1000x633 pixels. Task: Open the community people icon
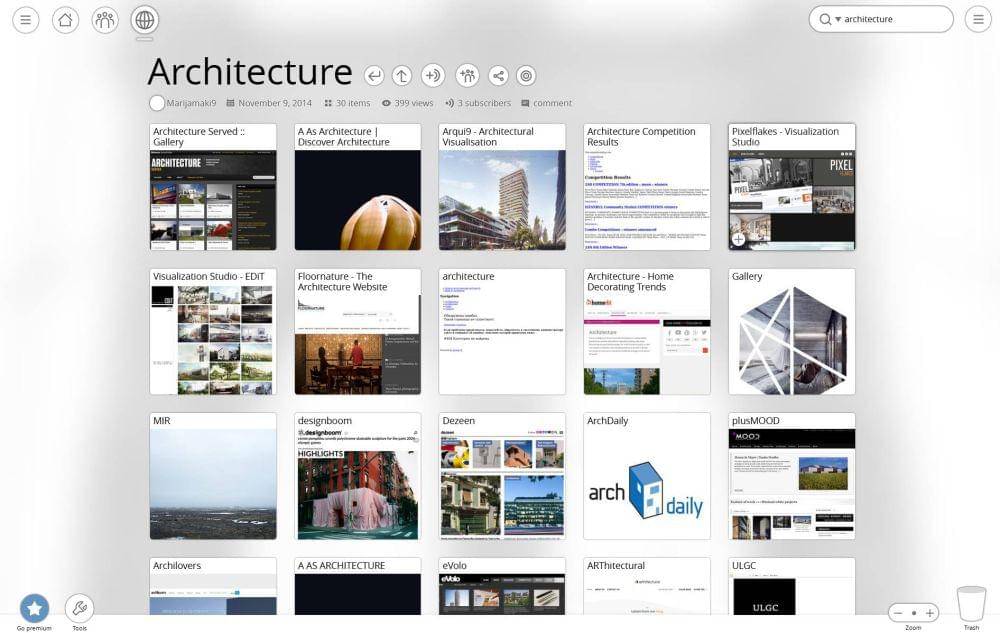(105, 19)
